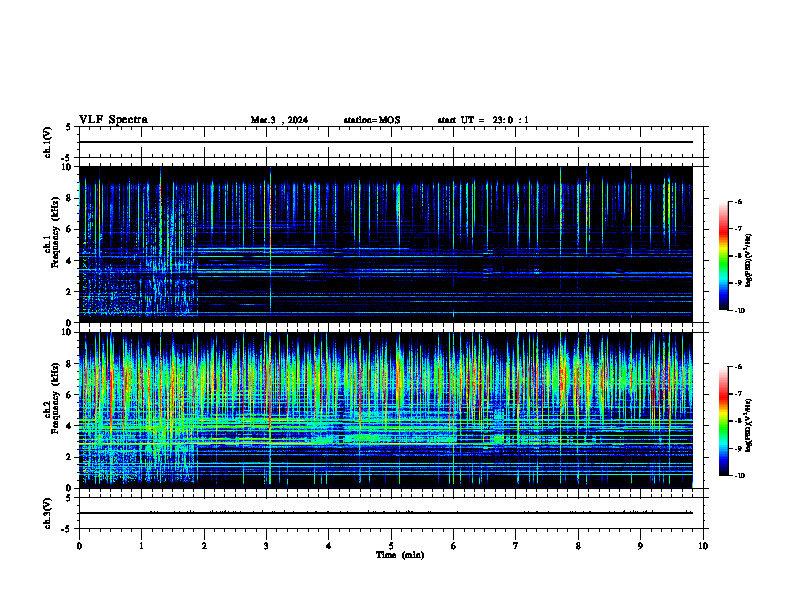
Task: Click the "-8" value on ch.2 color bar
Action: pos(738,421)
